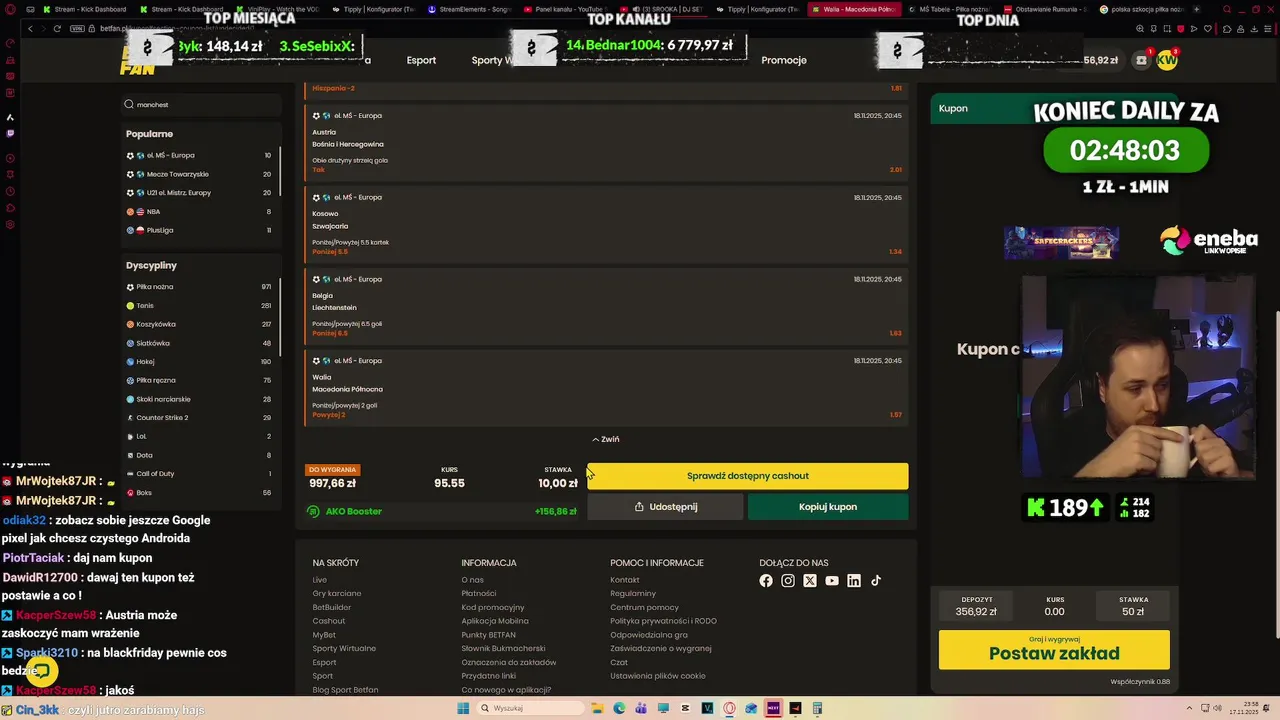Open Tenis discipline in the sidebar

(198, 306)
